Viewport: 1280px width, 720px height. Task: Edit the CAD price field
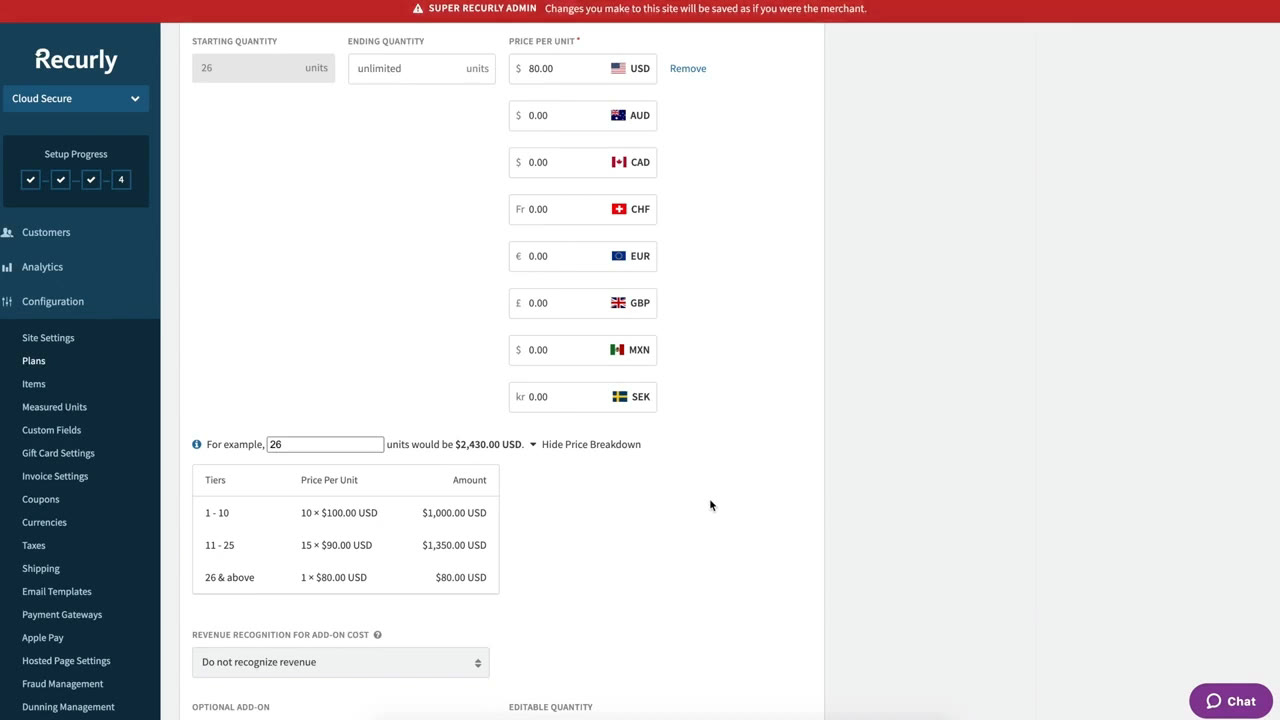coord(583,162)
